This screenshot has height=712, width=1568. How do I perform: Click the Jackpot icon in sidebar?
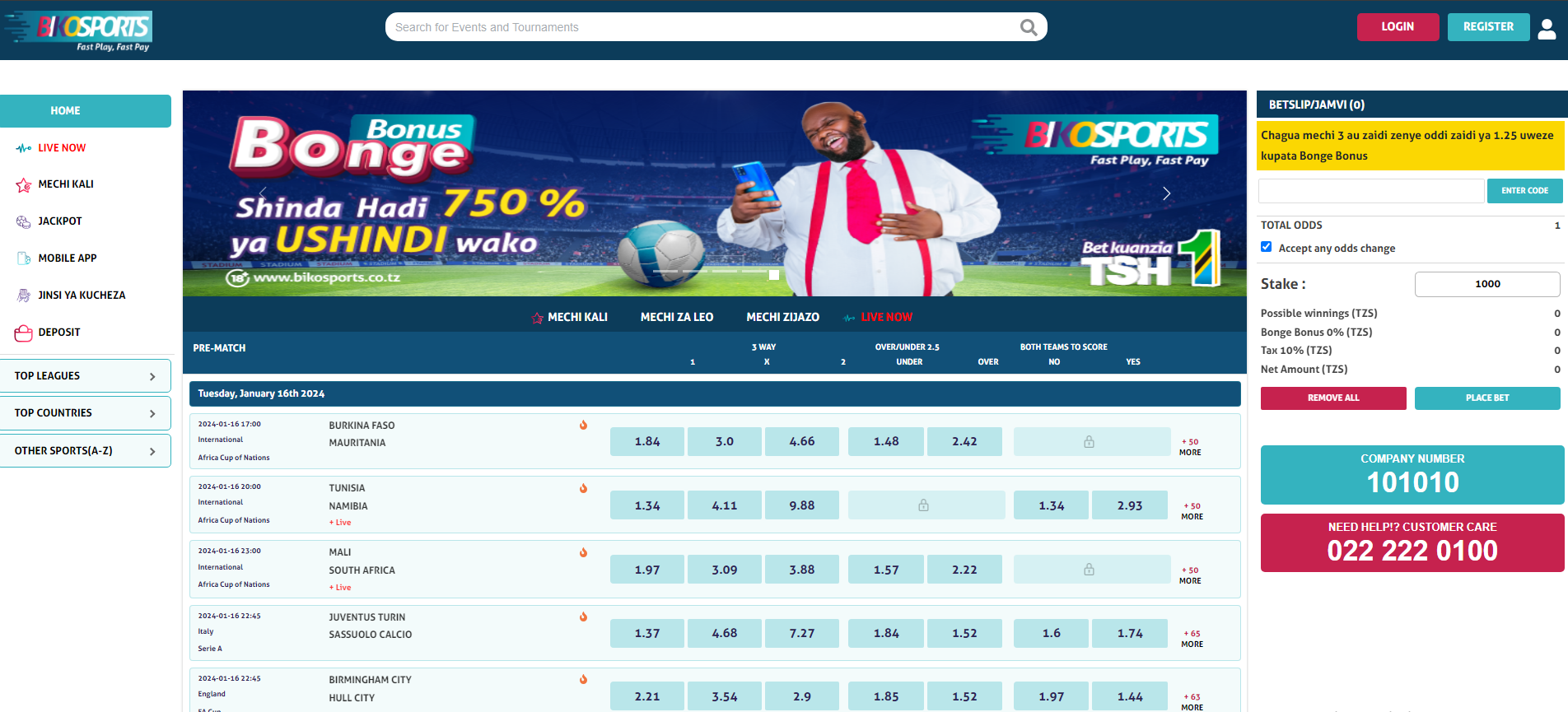[23, 221]
